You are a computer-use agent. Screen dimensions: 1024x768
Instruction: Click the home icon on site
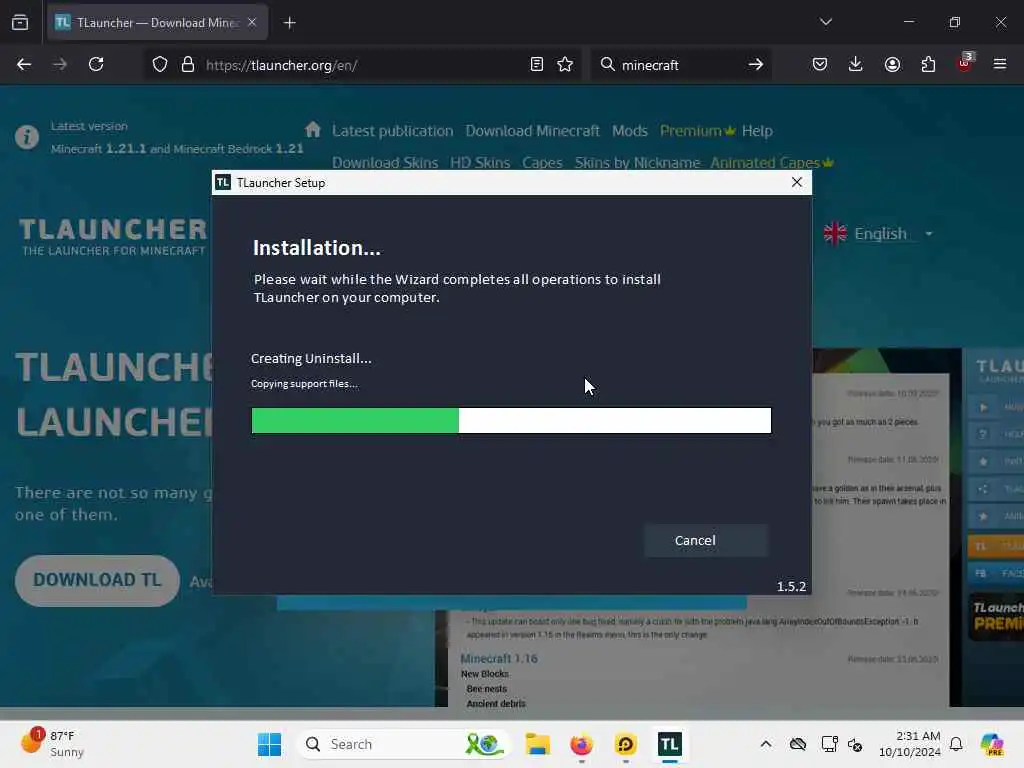pyautogui.click(x=313, y=129)
